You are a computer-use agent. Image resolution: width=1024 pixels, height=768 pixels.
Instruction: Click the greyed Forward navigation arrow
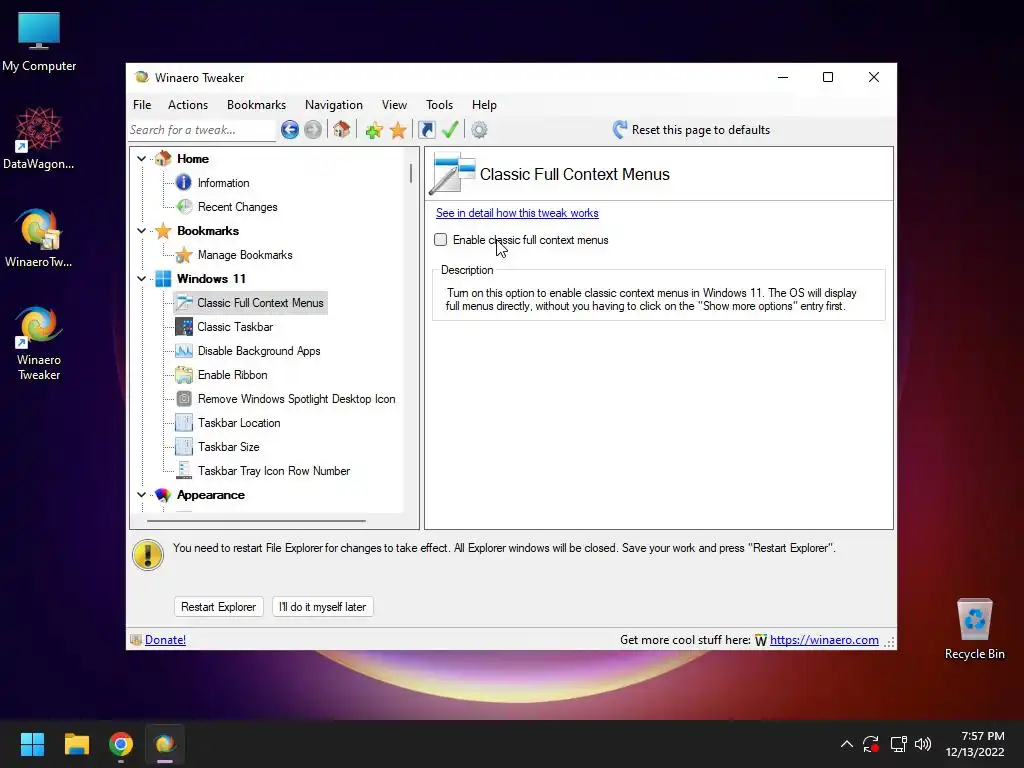(313, 130)
